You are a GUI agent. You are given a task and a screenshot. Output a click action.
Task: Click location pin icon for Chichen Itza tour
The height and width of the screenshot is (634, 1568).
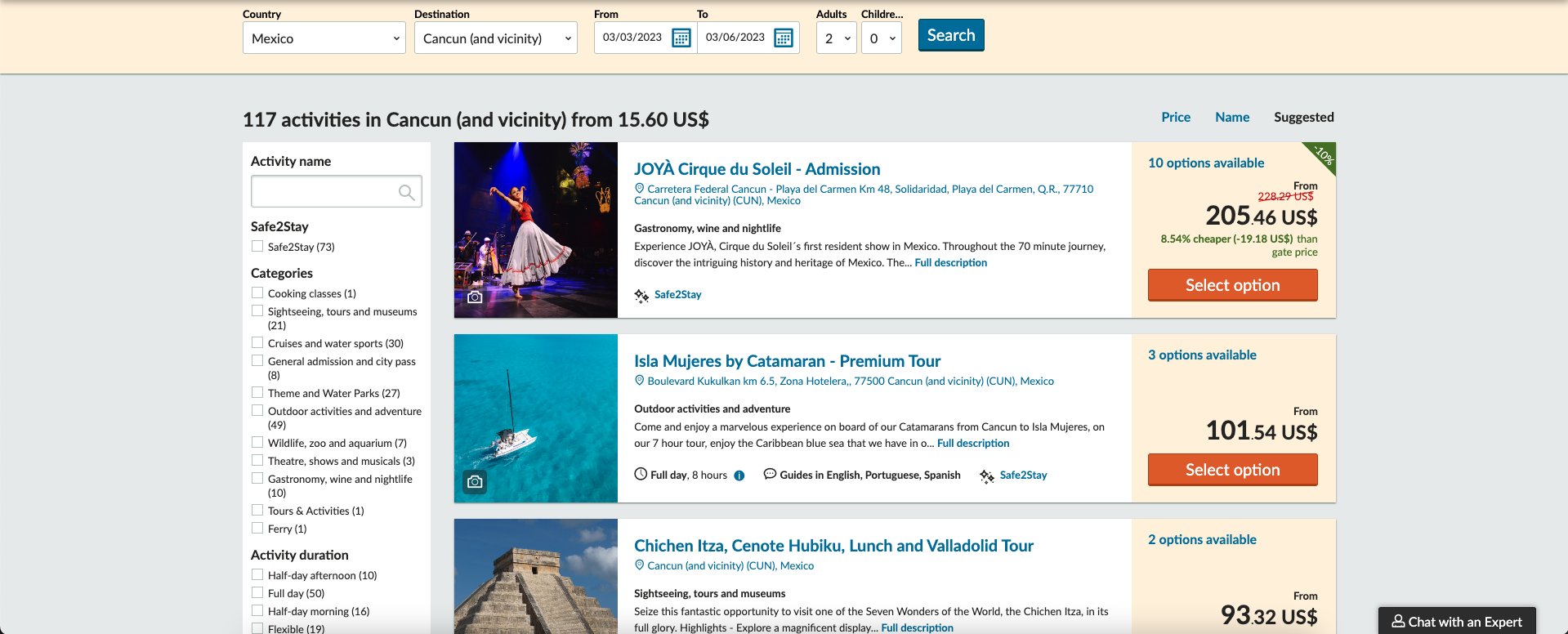pyautogui.click(x=640, y=565)
